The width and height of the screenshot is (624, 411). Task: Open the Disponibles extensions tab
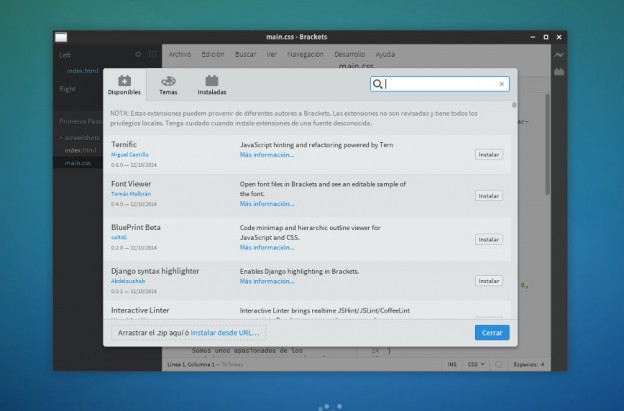(125, 84)
